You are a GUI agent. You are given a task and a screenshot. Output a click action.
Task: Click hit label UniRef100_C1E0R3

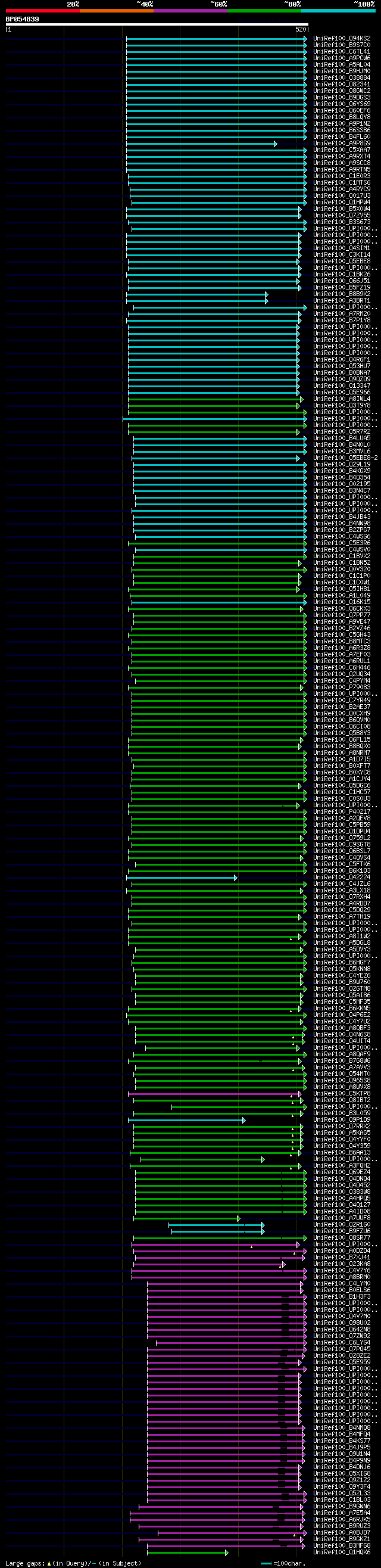click(342, 176)
